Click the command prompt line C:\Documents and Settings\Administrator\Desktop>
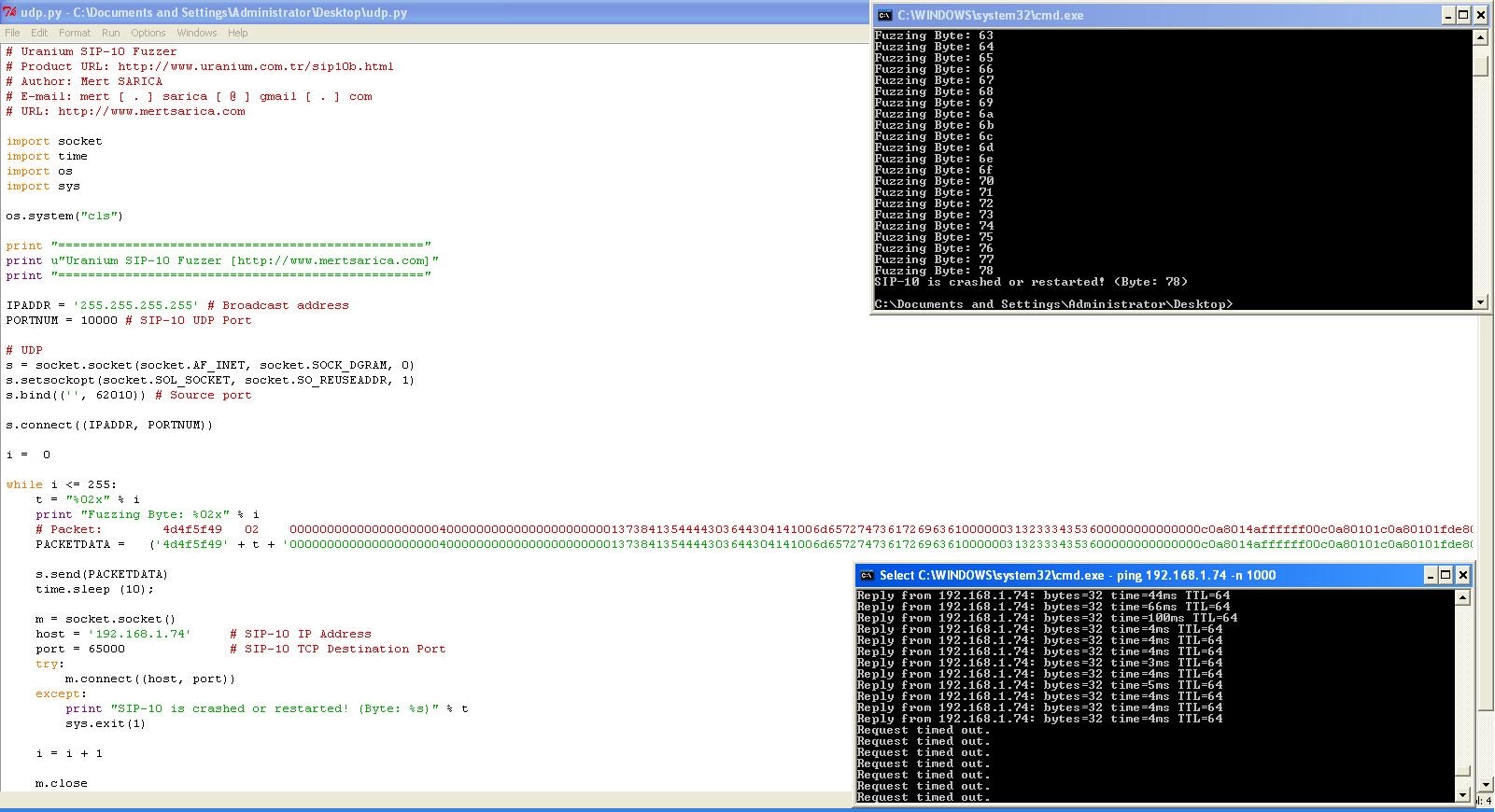Image resolution: width=1495 pixels, height=812 pixels. click(x=1053, y=304)
